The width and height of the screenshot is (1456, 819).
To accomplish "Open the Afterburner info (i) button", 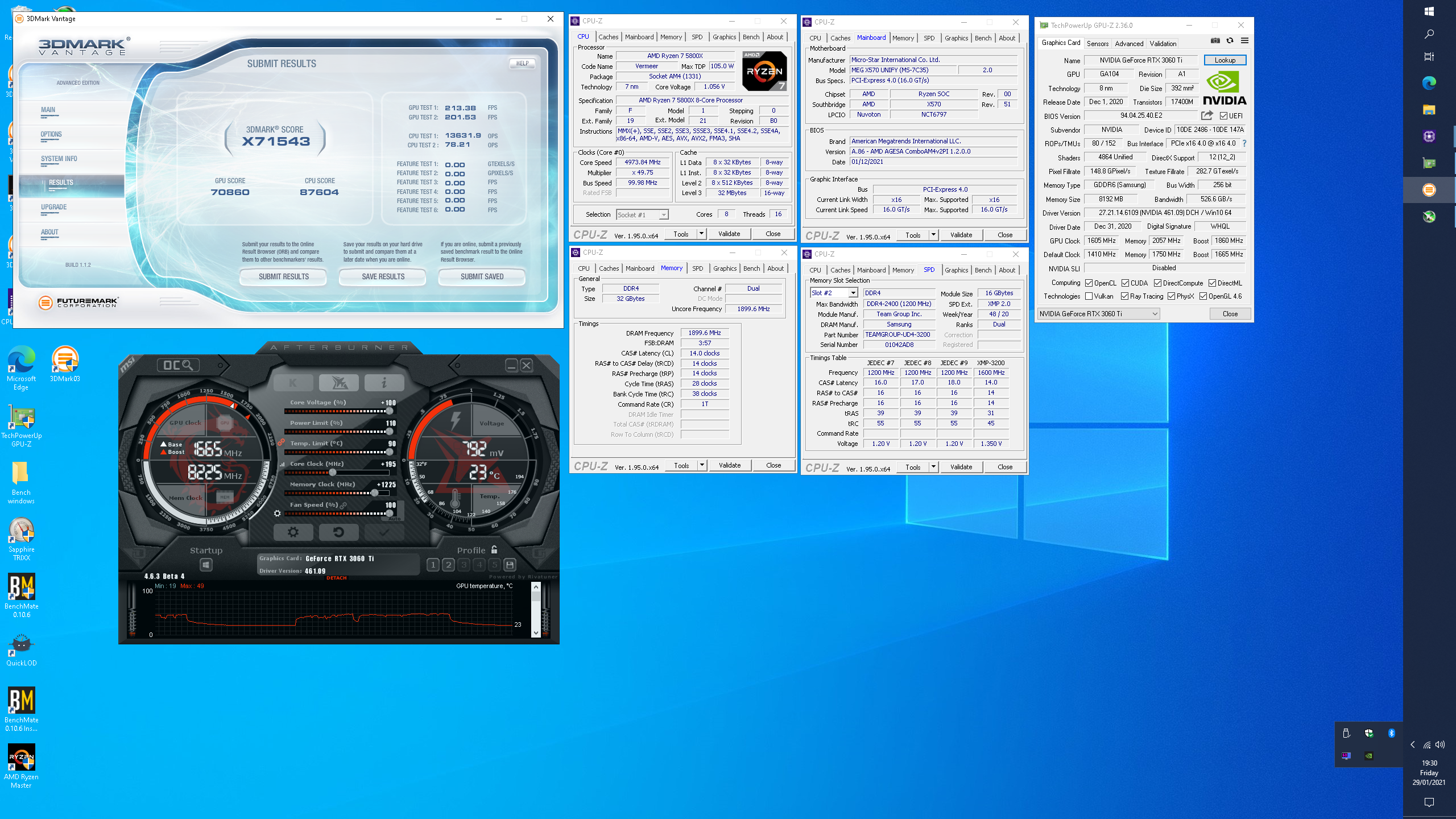I will [x=384, y=383].
